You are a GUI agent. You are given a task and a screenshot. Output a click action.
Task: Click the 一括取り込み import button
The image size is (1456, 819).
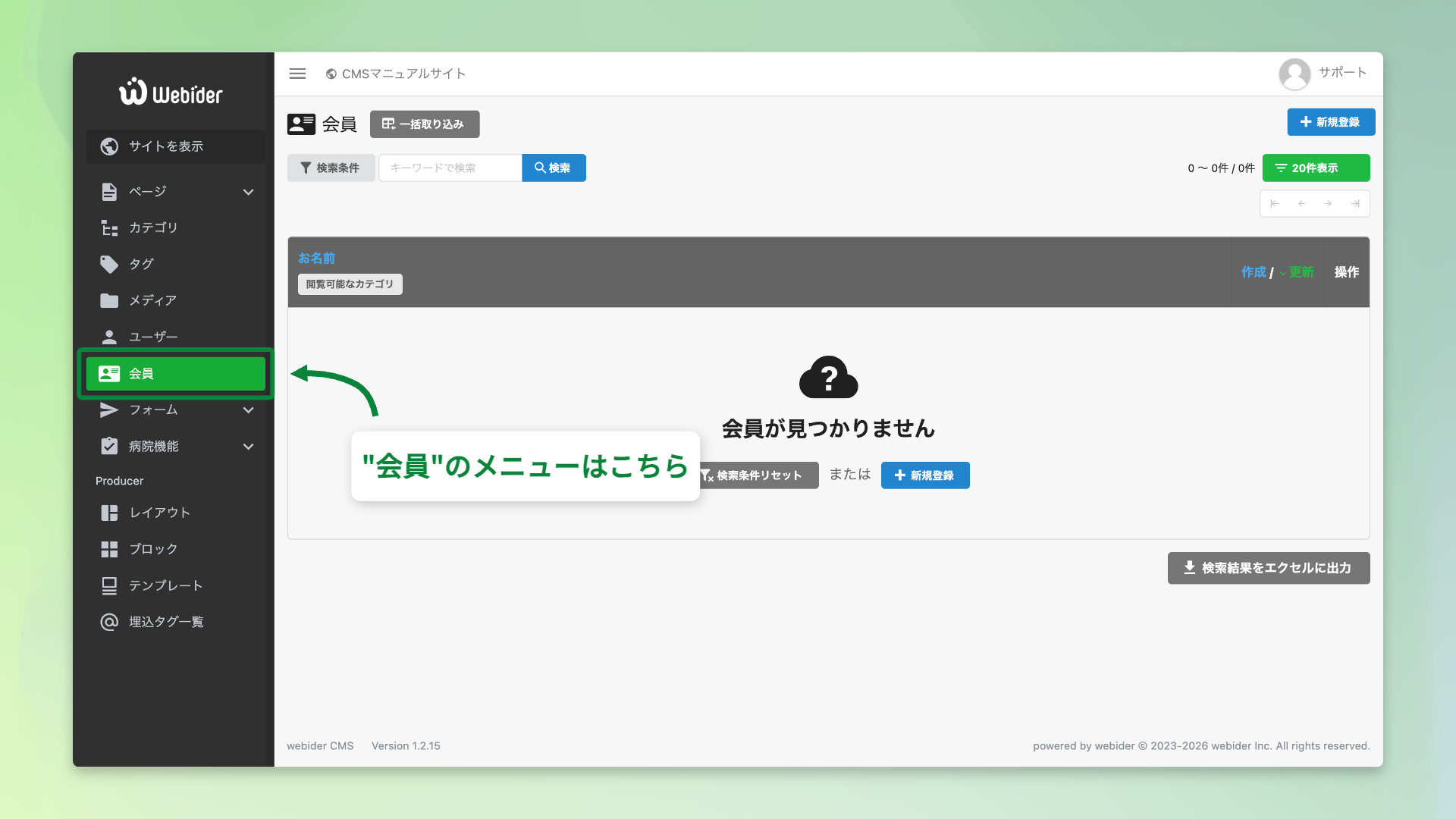[424, 124]
